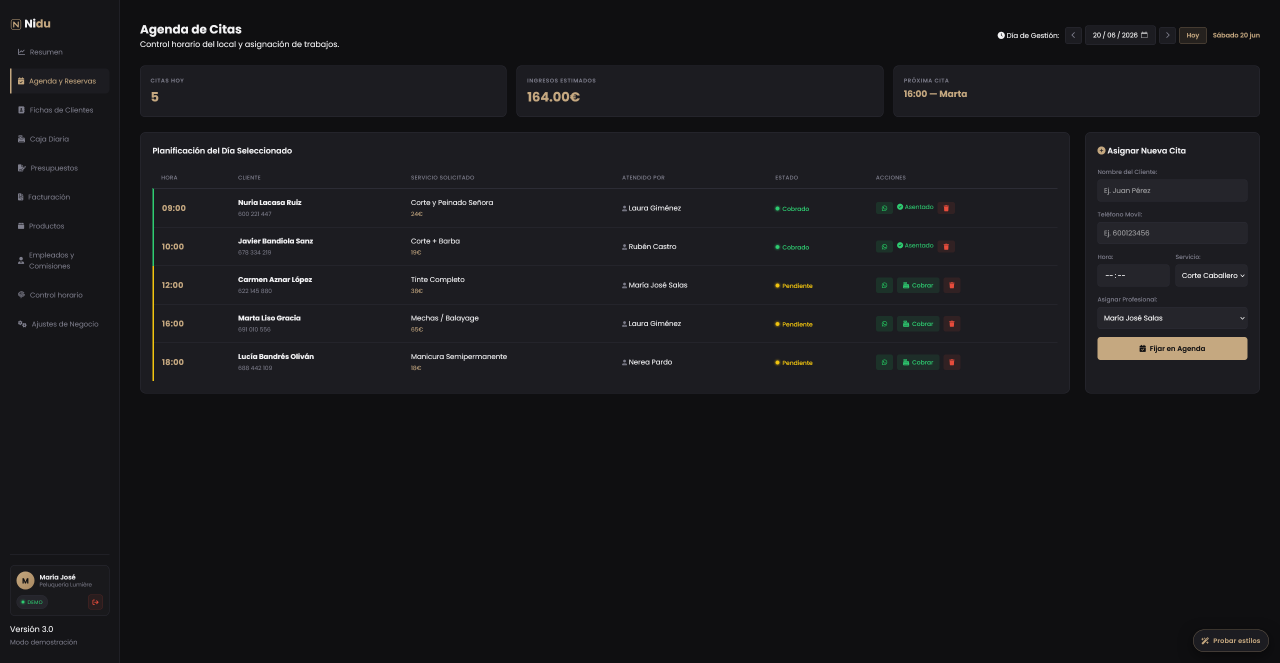Open Probar estilos button
Screen dimensions: 1280x663
click(x=1231, y=640)
